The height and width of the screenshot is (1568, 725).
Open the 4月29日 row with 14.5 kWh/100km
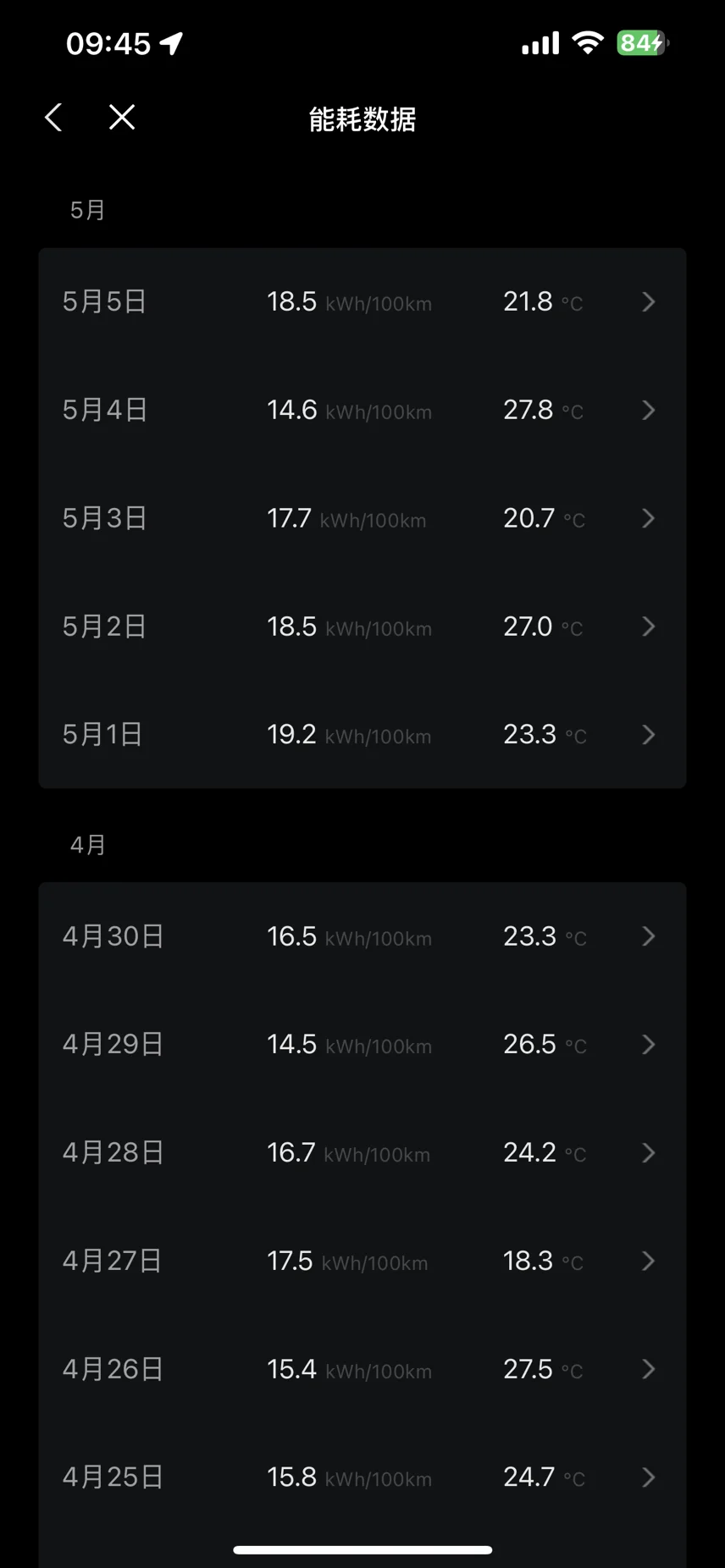click(x=362, y=1045)
